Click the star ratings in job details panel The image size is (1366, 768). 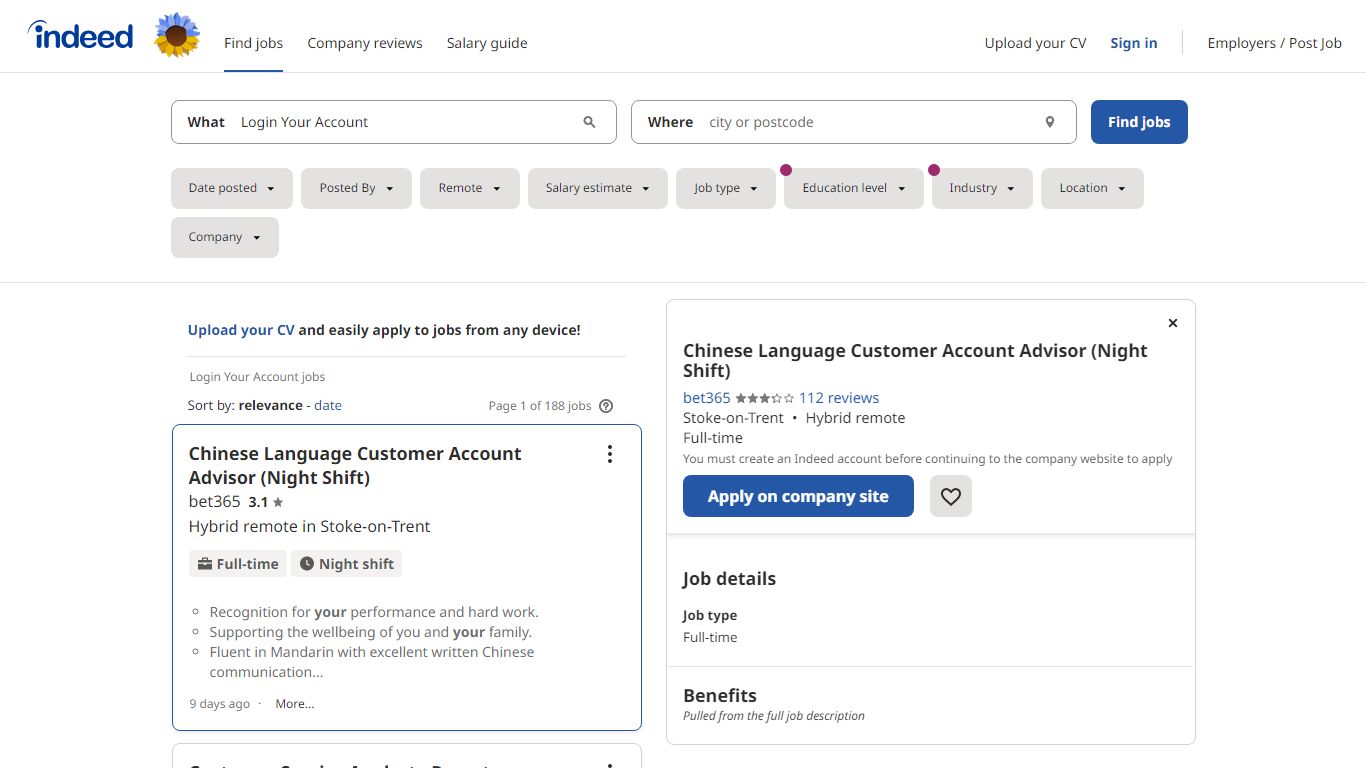click(765, 398)
